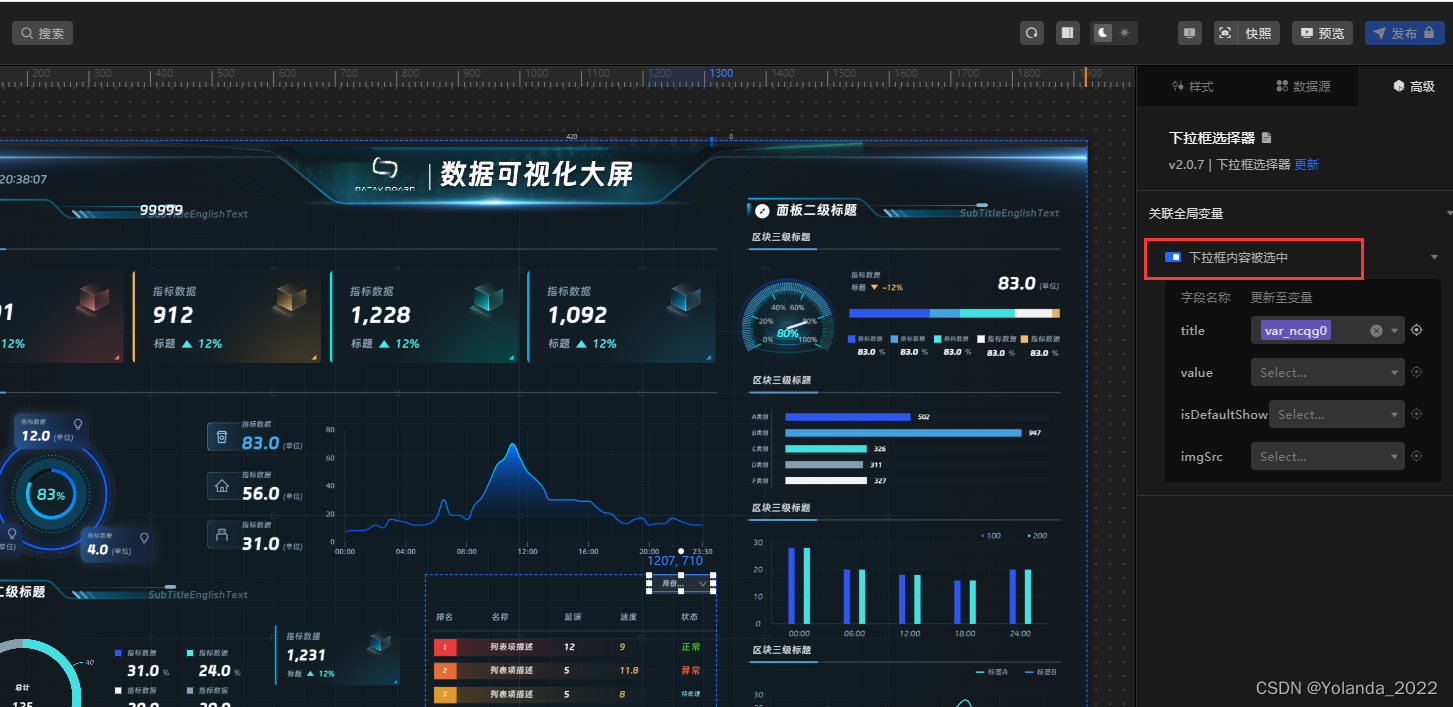The width and height of the screenshot is (1453, 707).
Task: Open the isDefaultShow Select dropdown
Action: click(x=1336, y=414)
